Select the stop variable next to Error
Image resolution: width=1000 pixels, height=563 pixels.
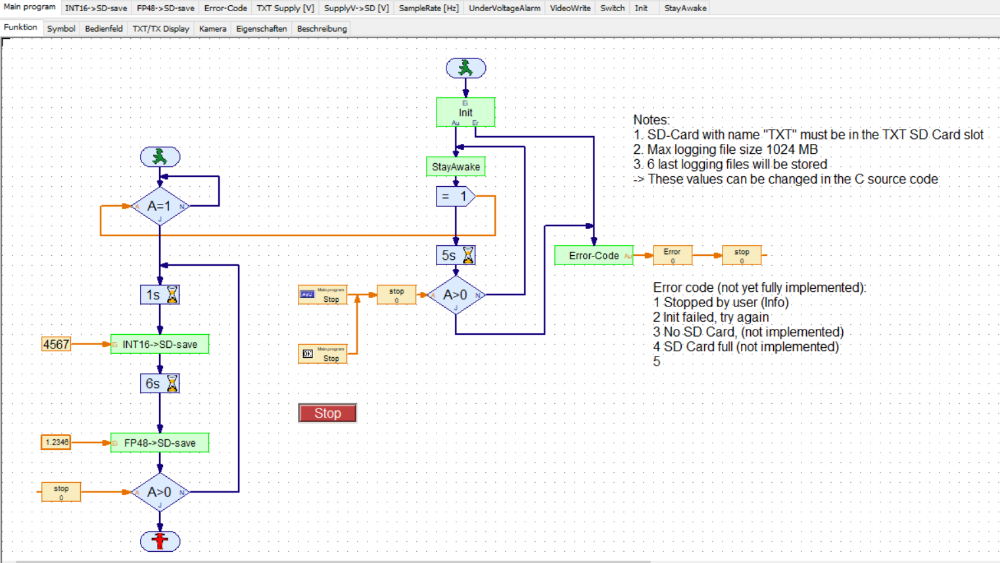tap(742, 255)
